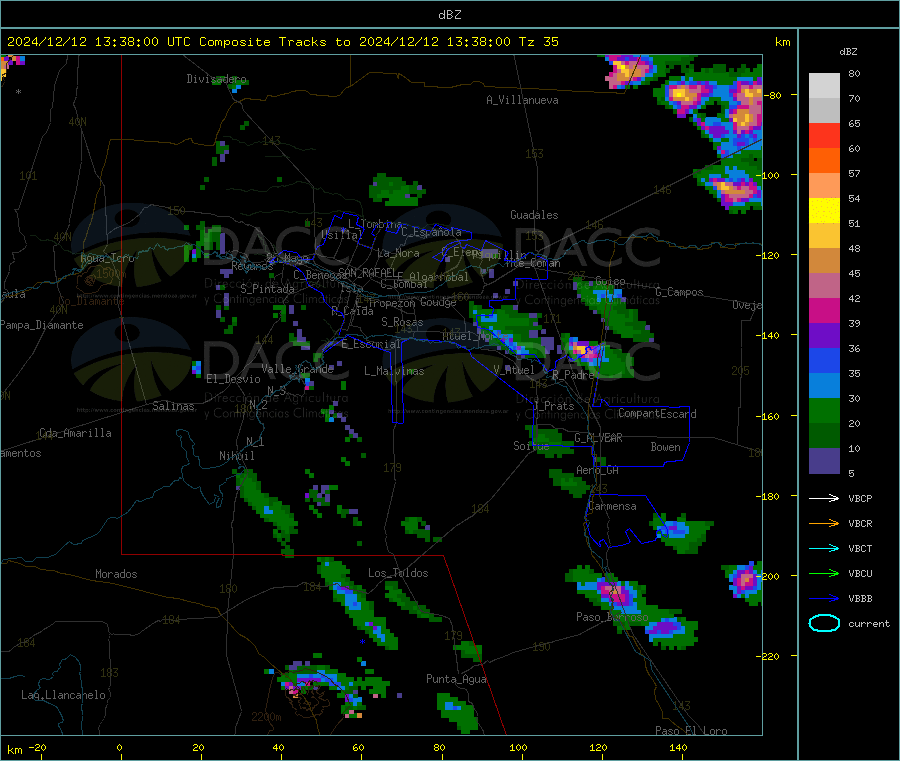Image resolution: width=900 pixels, height=761 pixels.
Task: Click the 'Paso_Barroso' map label
Action: [612, 617]
